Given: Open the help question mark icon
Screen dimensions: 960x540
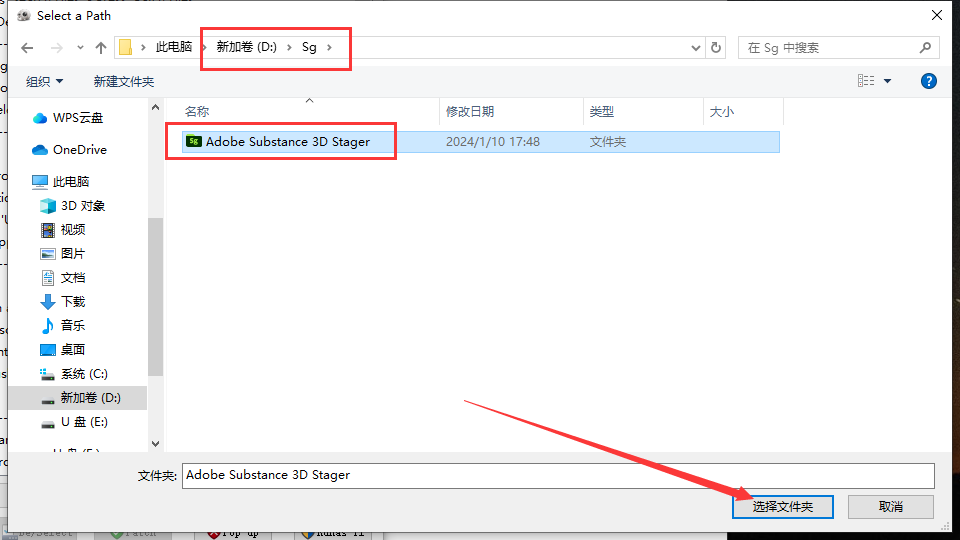Looking at the screenshot, I should pyautogui.click(x=928, y=81).
